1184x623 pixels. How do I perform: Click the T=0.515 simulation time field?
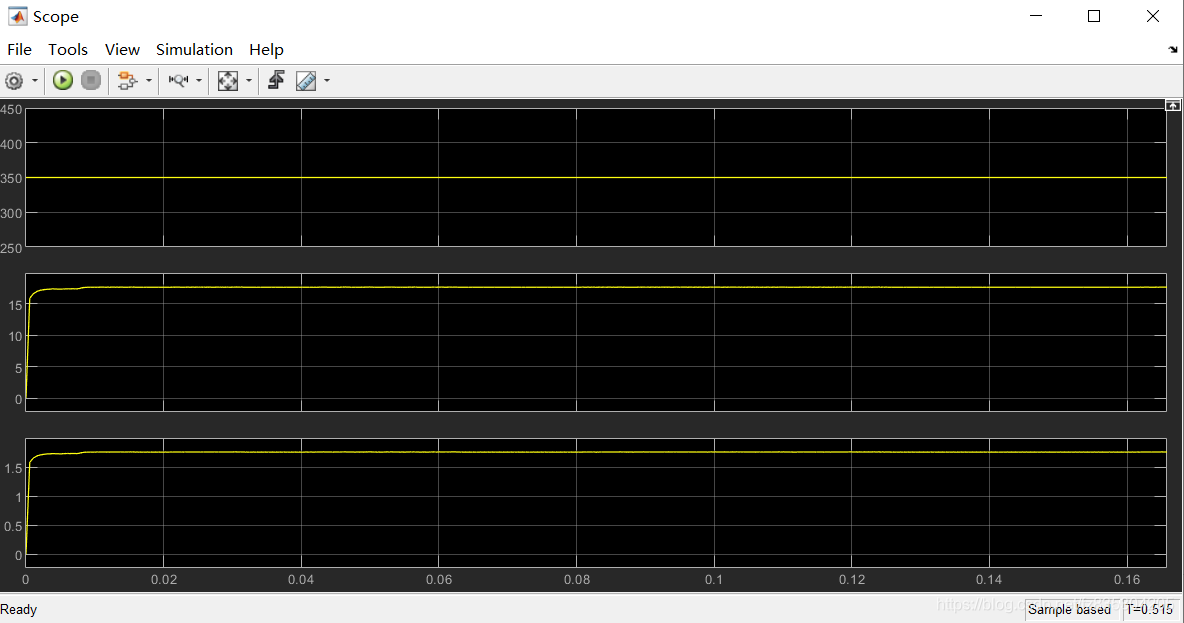(1149, 609)
